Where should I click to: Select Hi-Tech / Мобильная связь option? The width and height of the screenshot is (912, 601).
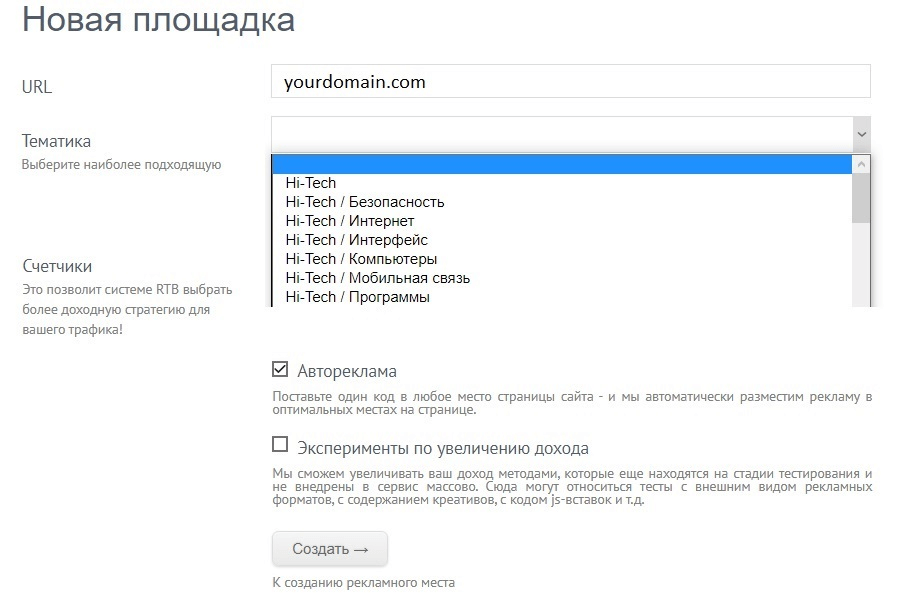[x=377, y=278]
